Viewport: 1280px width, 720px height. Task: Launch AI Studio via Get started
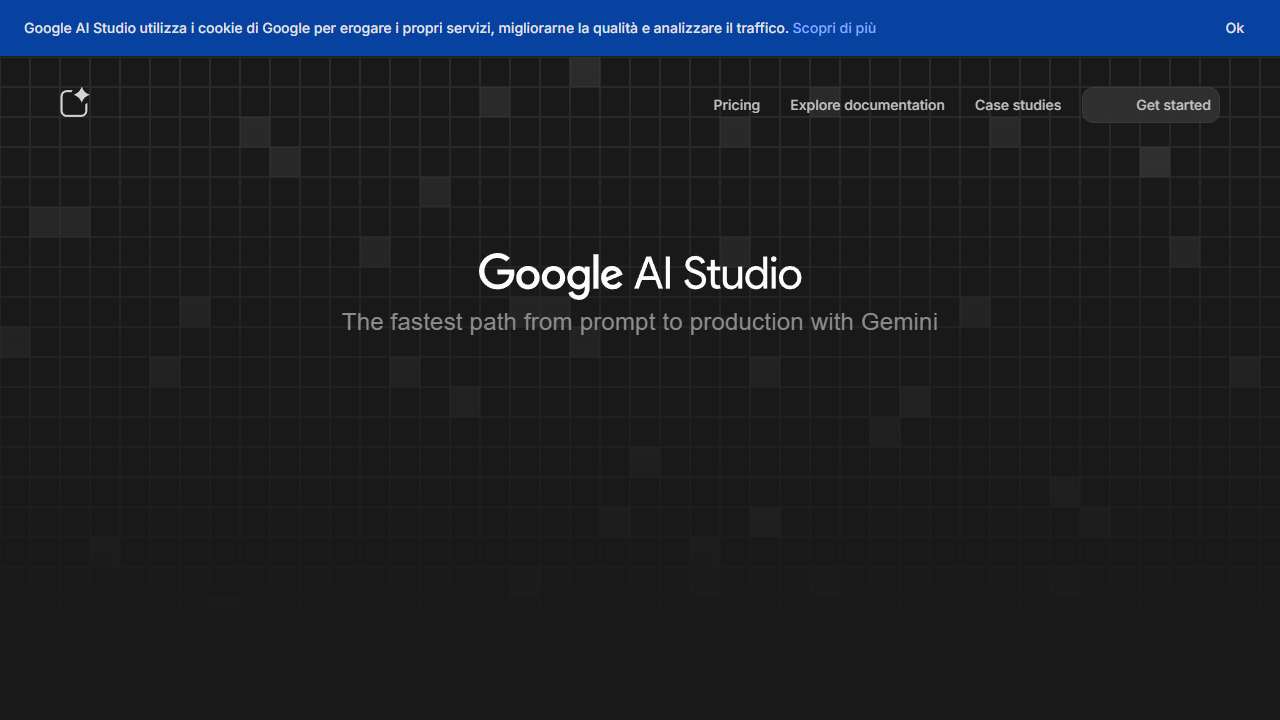[1150, 104]
